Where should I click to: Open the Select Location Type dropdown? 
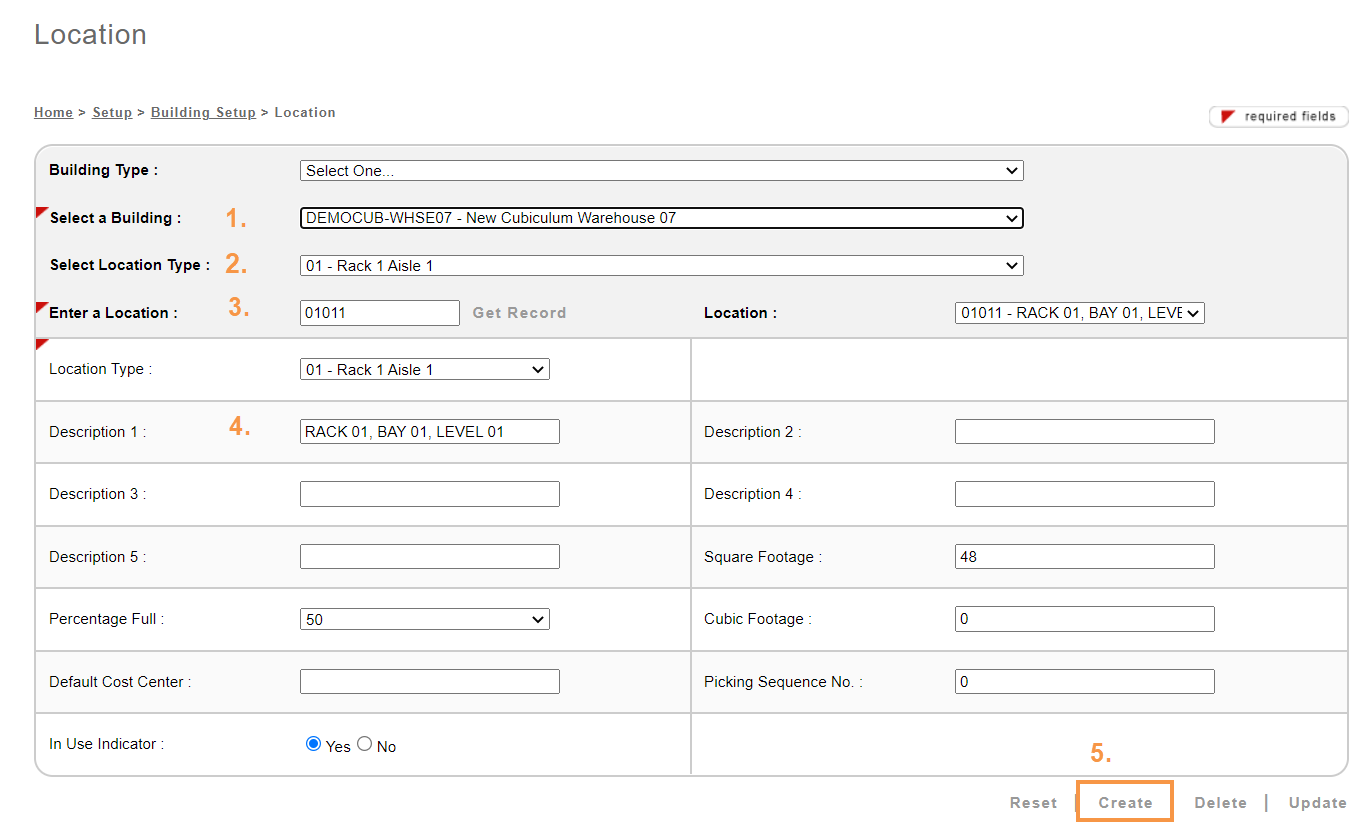coord(661,266)
